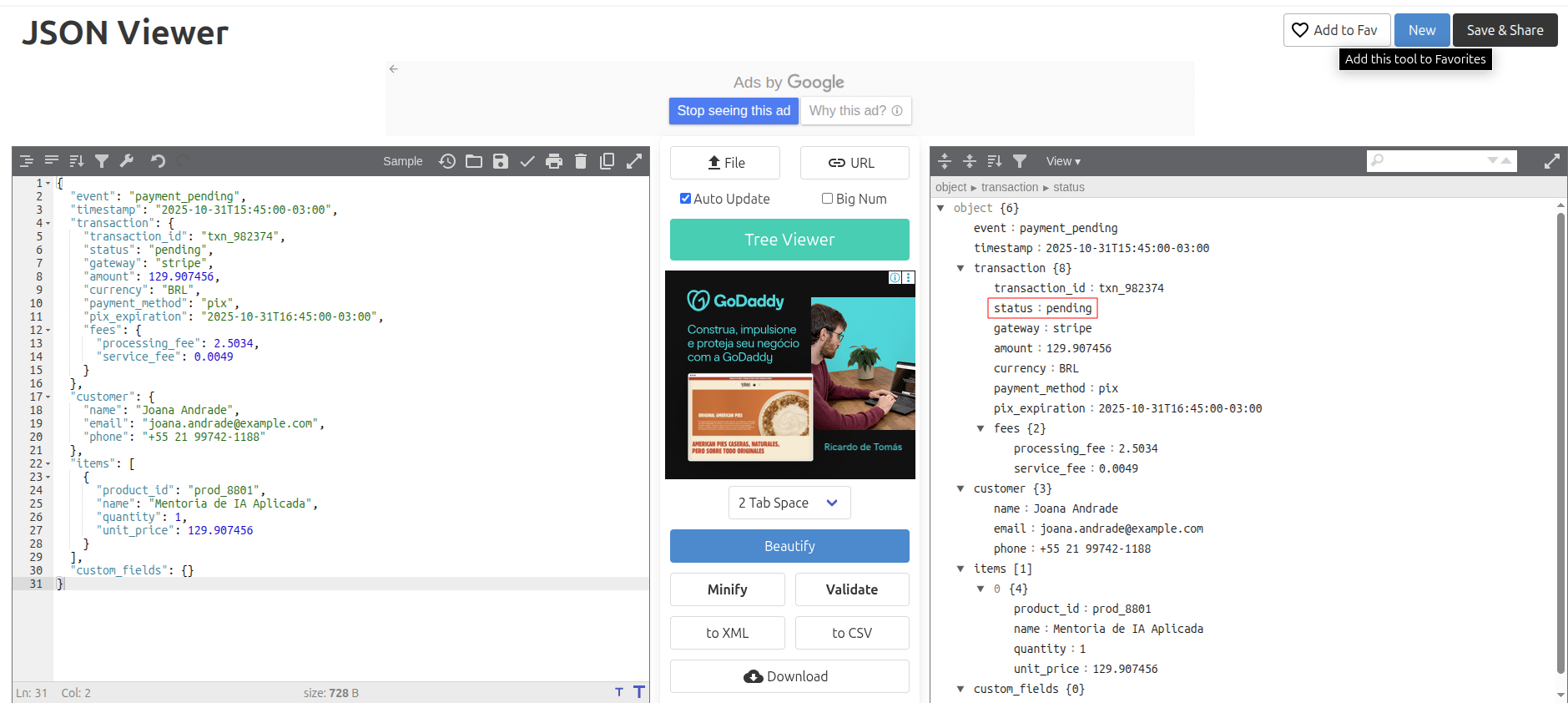1568x703 pixels.
Task: Click the Beautify button
Action: coord(789,546)
